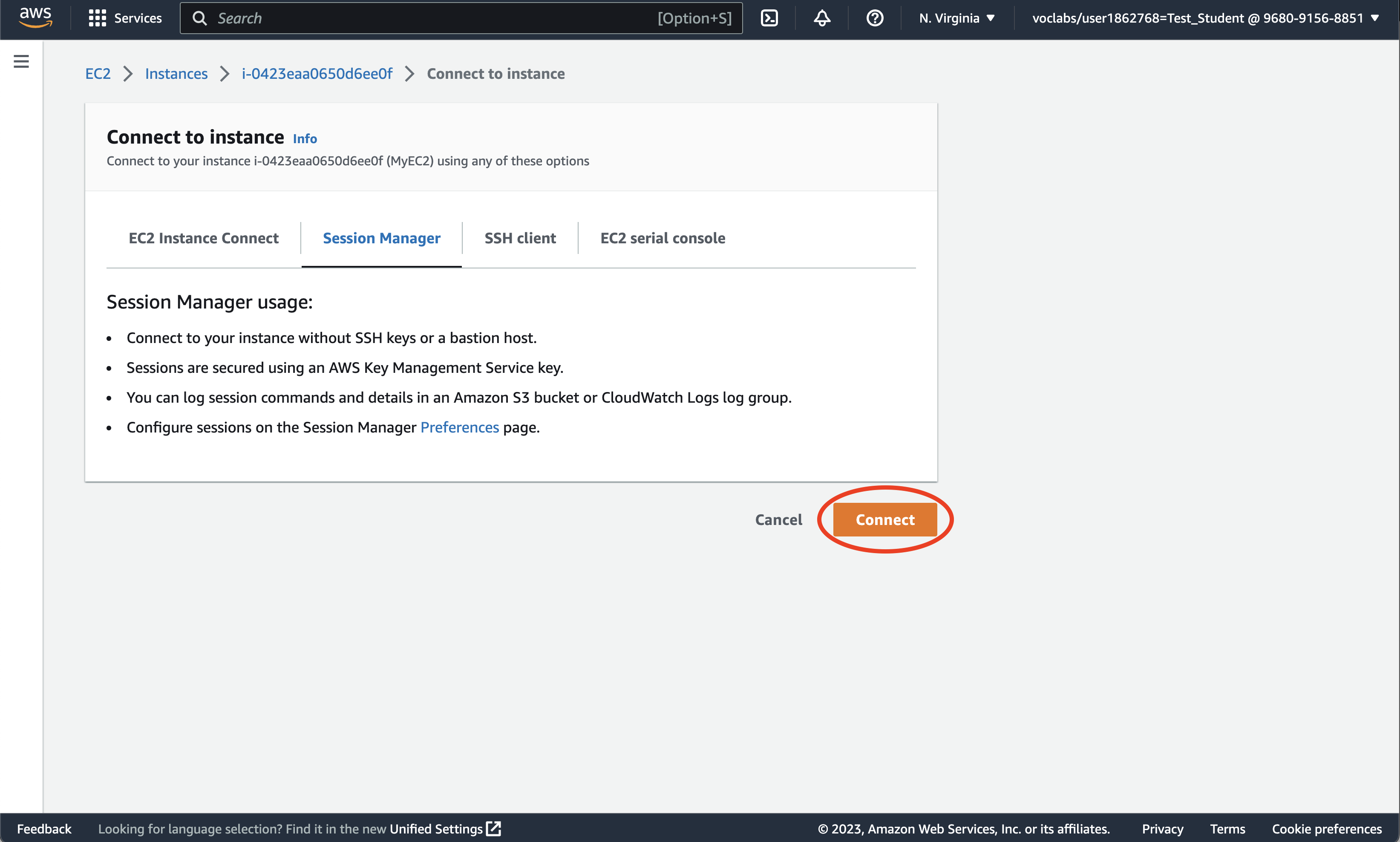This screenshot has height=842, width=1400.
Task: Switch to the EC2 Instance Connect tab
Action: [203, 238]
